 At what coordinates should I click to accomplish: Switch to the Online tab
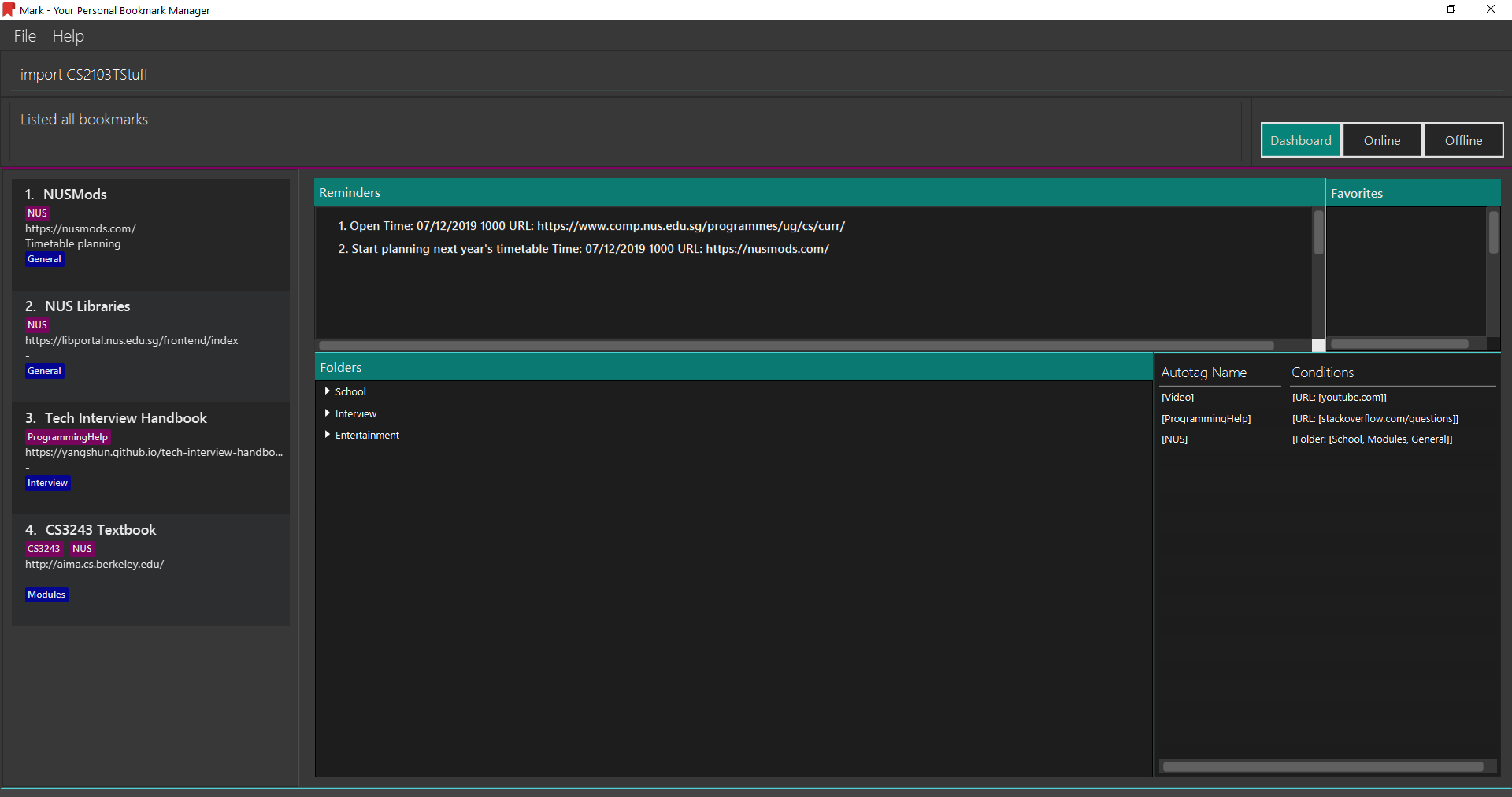click(1382, 140)
